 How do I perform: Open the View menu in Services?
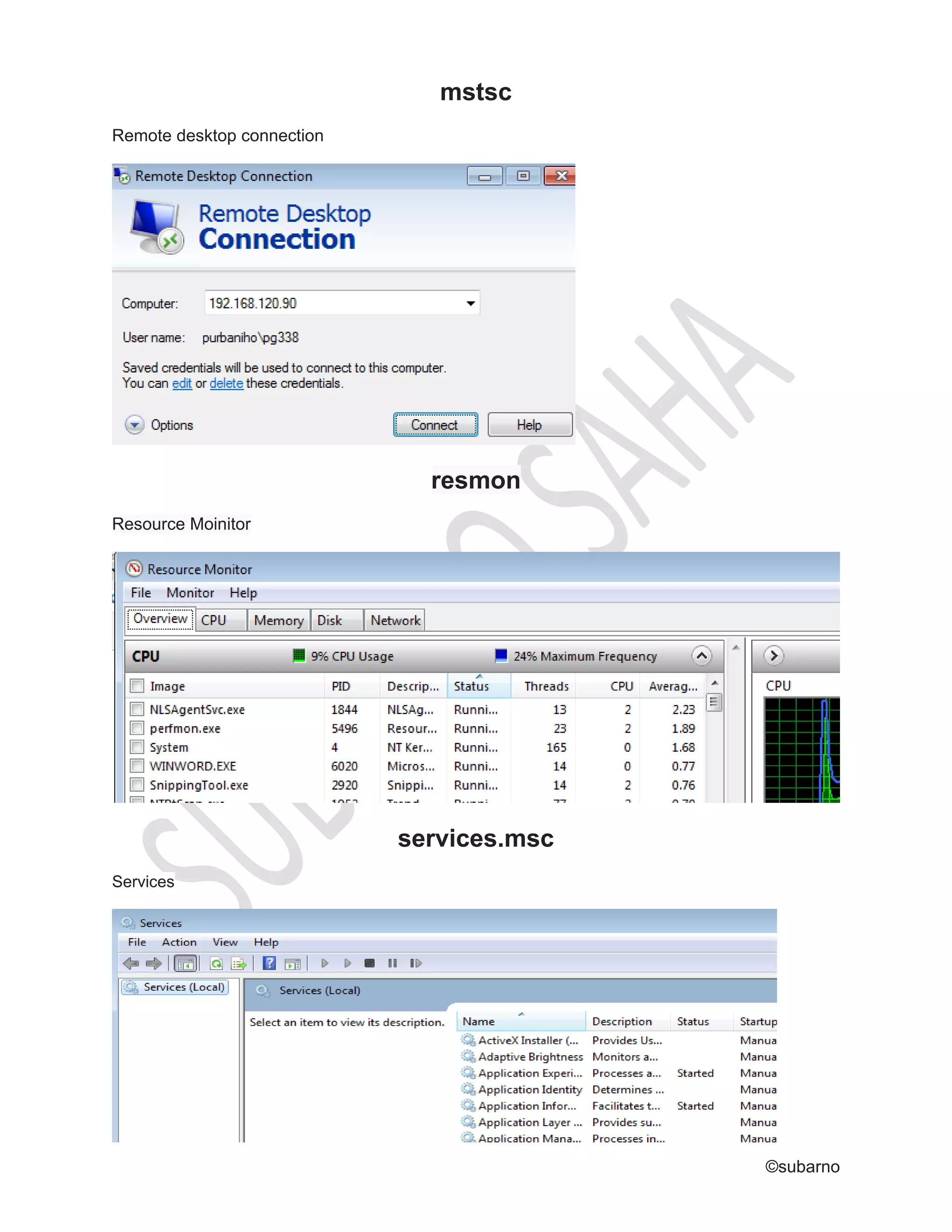tap(225, 942)
